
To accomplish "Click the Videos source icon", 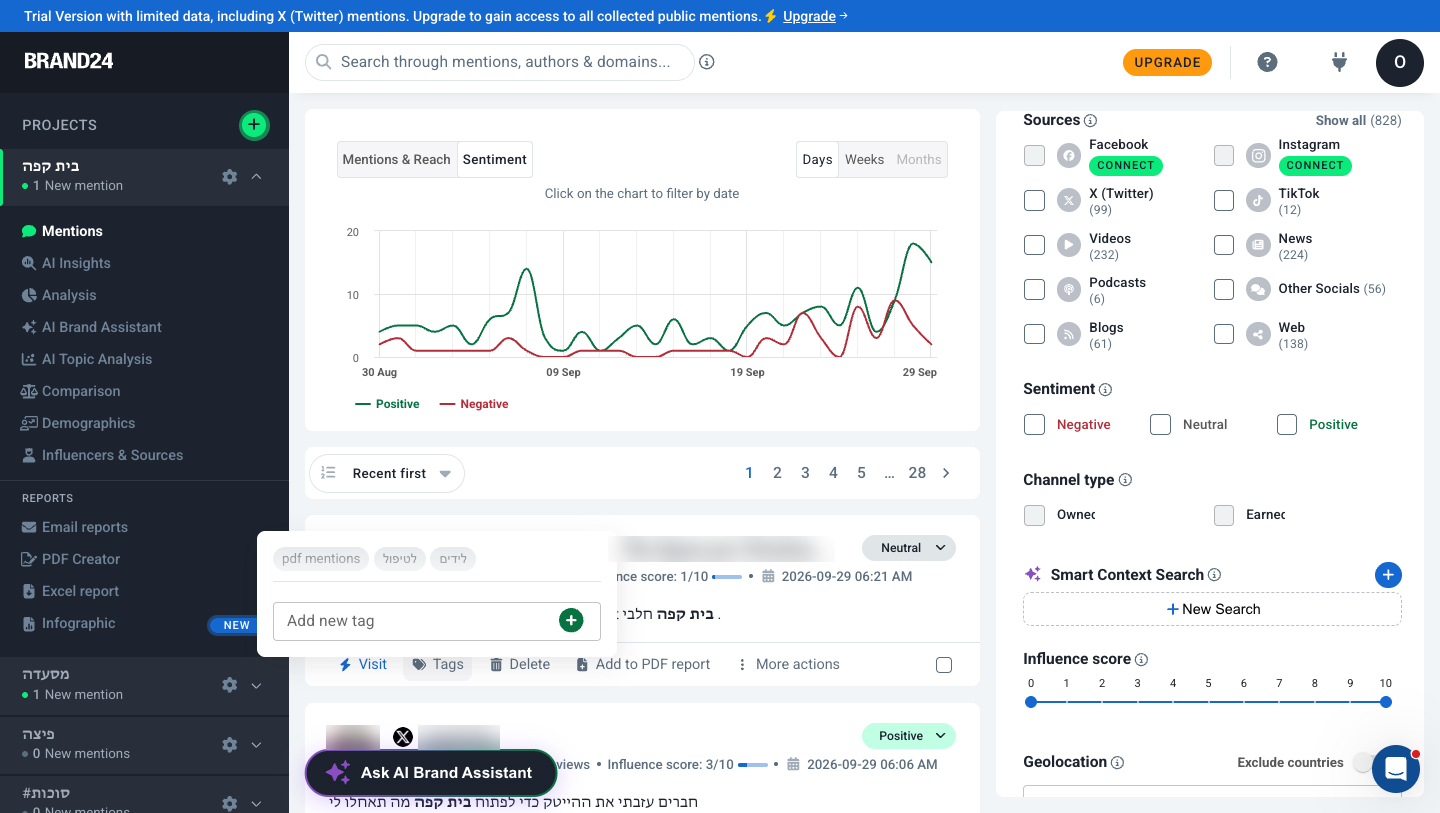I will (x=1069, y=245).
